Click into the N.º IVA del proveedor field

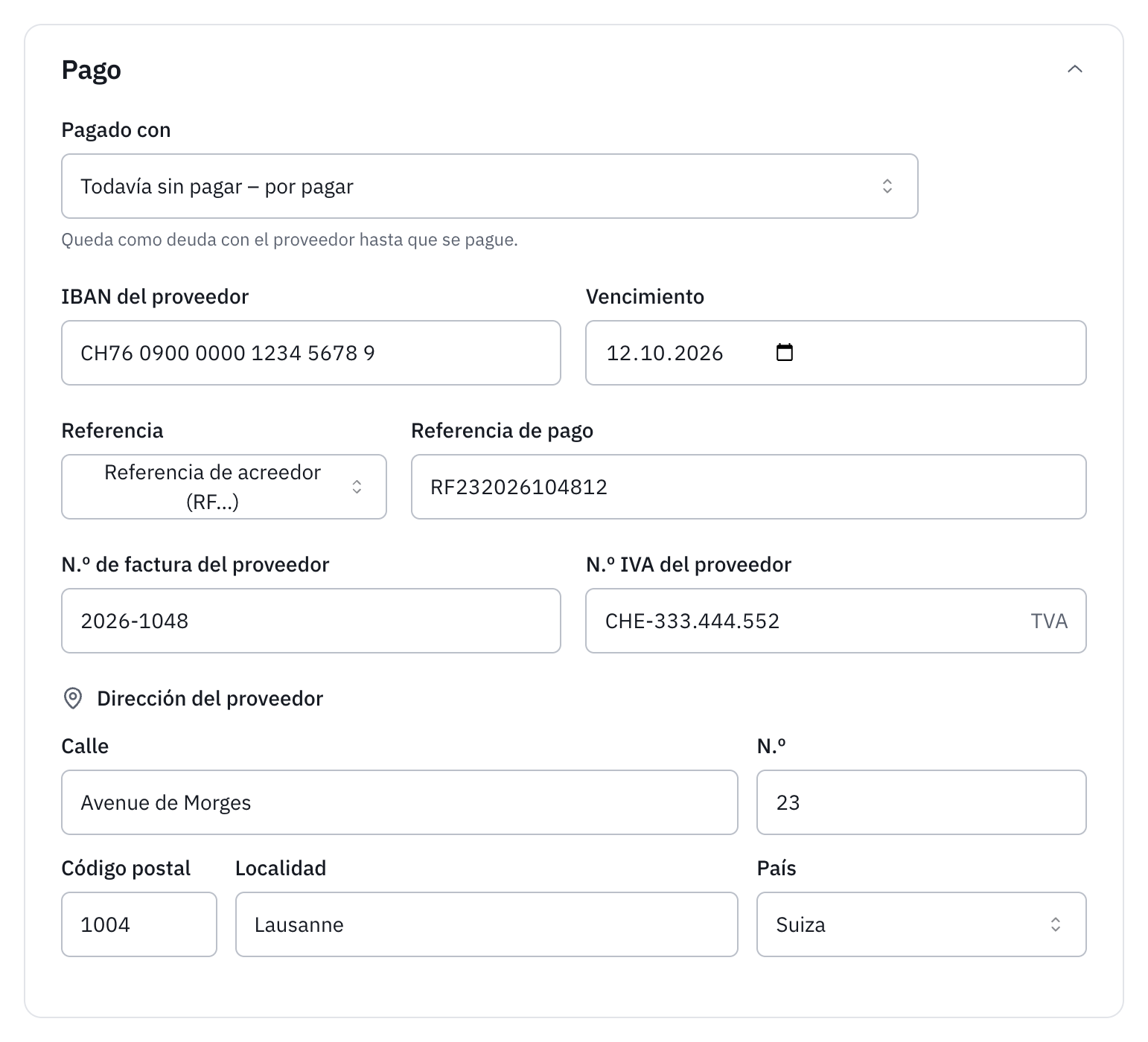click(x=835, y=621)
